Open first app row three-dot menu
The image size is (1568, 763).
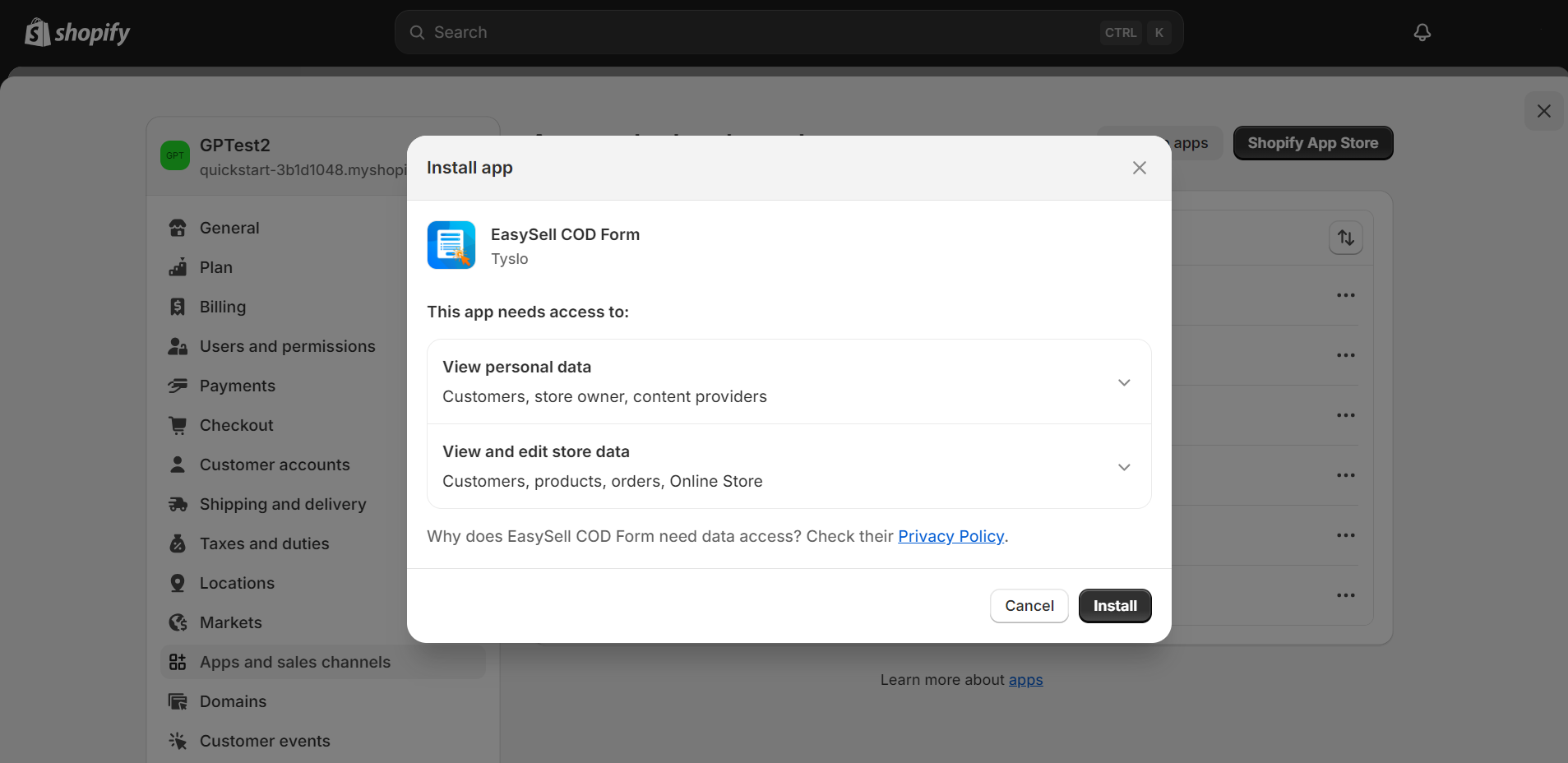pos(1345,295)
